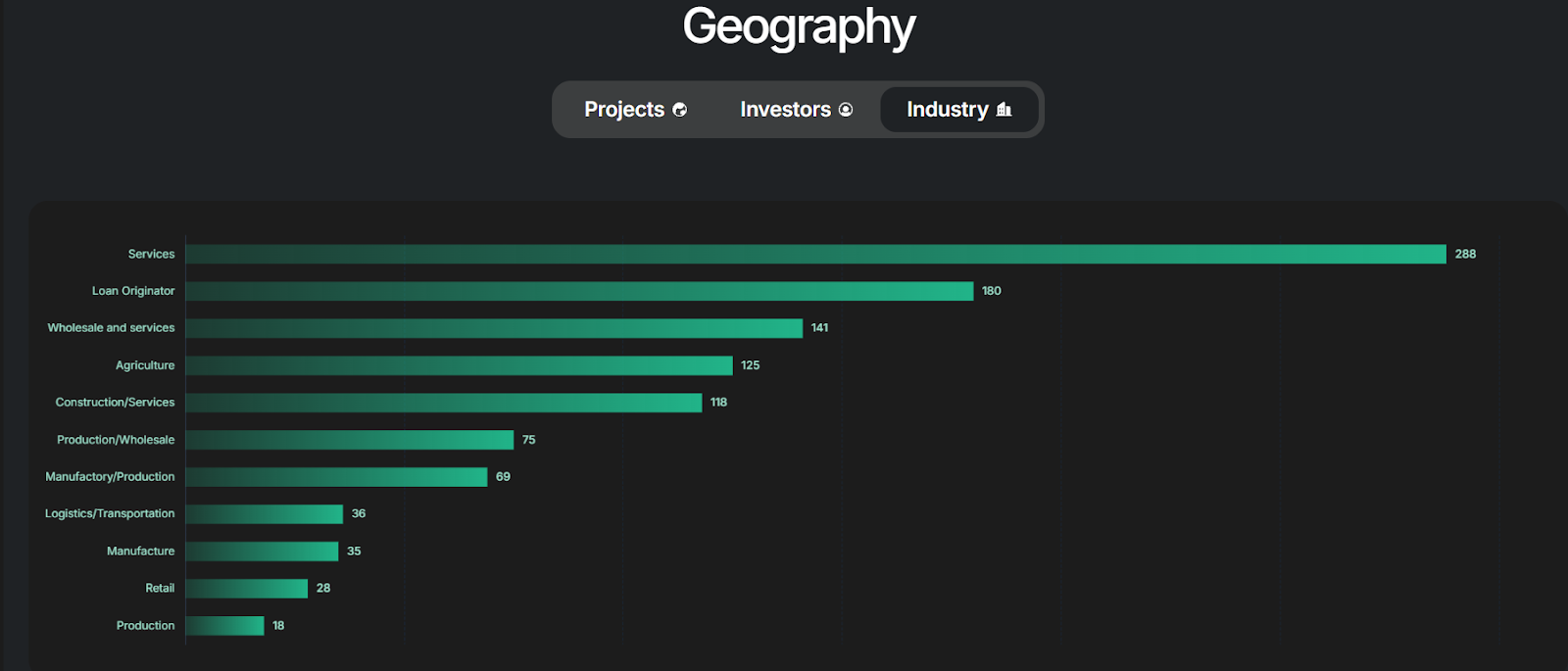Click the Production/Wholesale bar
Viewport: 1568px width, 671px height.
[x=348, y=439]
